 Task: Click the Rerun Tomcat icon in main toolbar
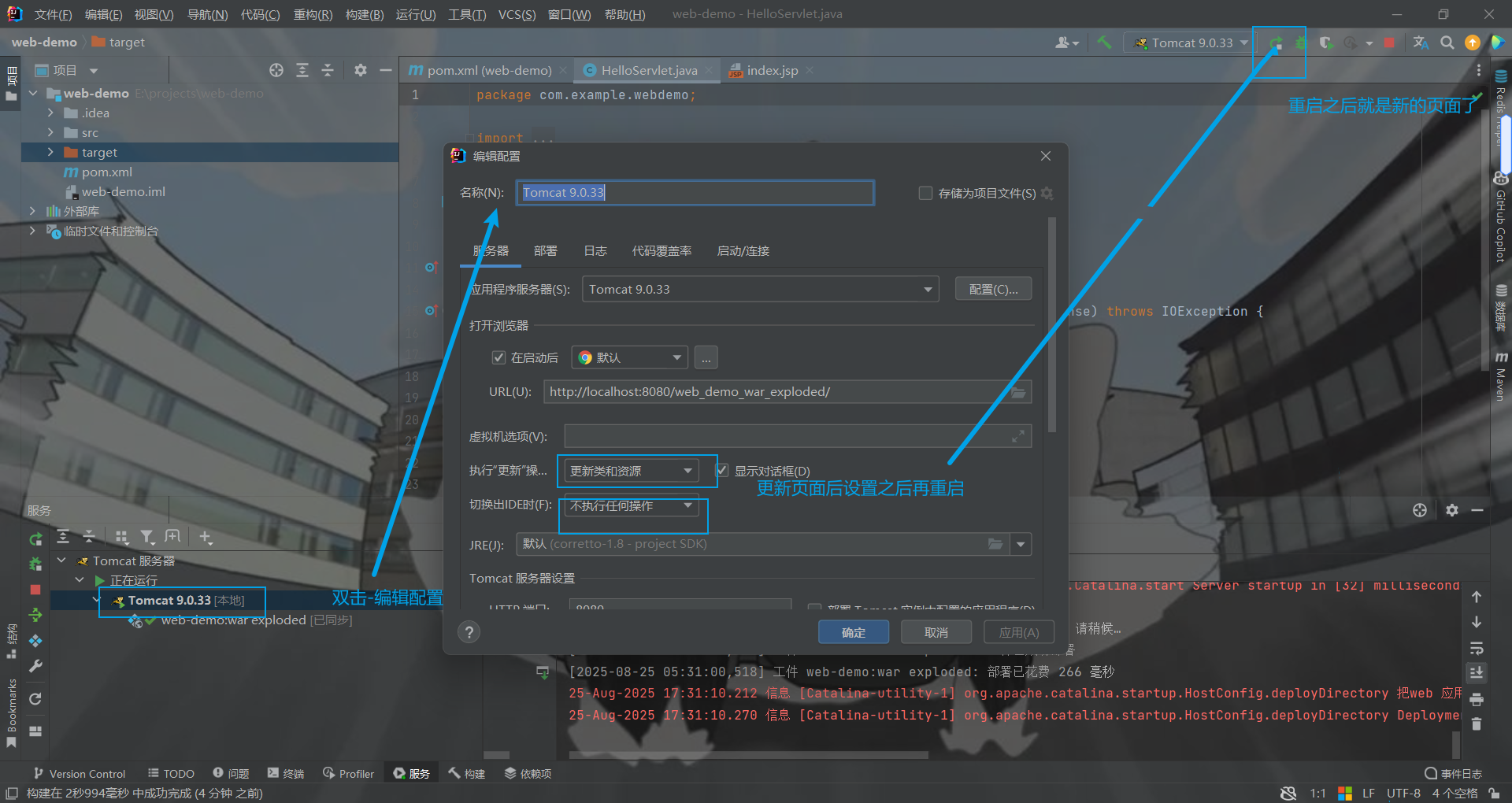click(1276, 43)
